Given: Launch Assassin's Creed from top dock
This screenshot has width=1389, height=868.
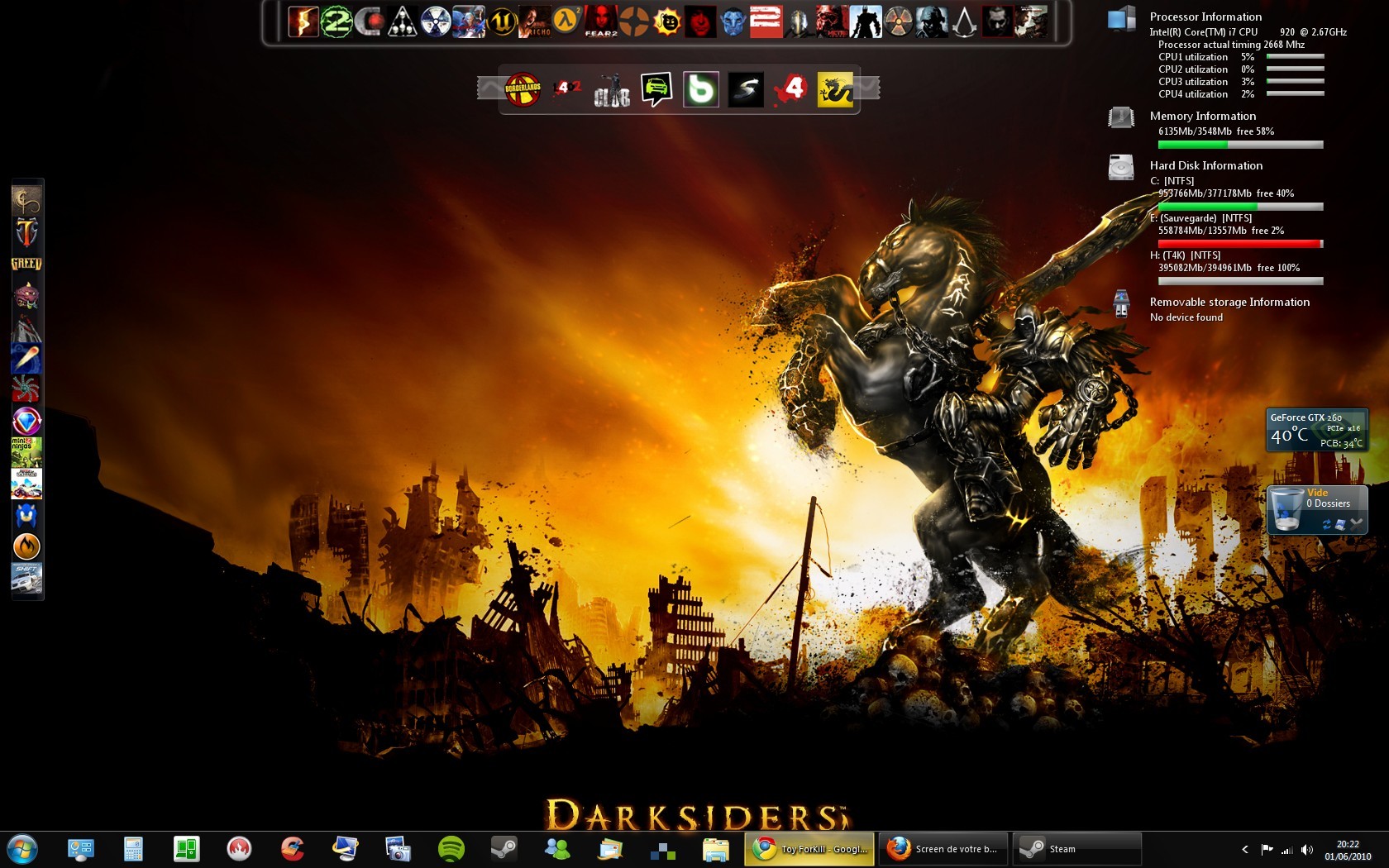Looking at the screenshot, I should pos(964,21).
